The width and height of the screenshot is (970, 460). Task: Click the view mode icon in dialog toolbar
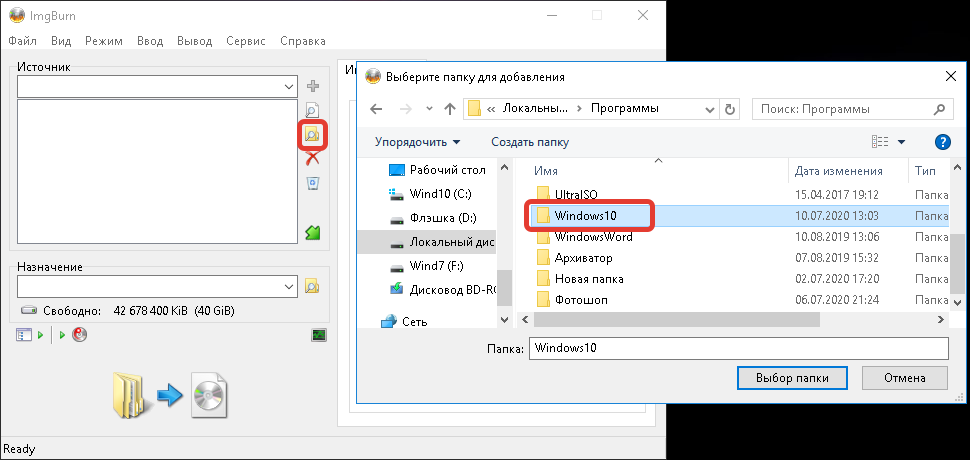880,142
